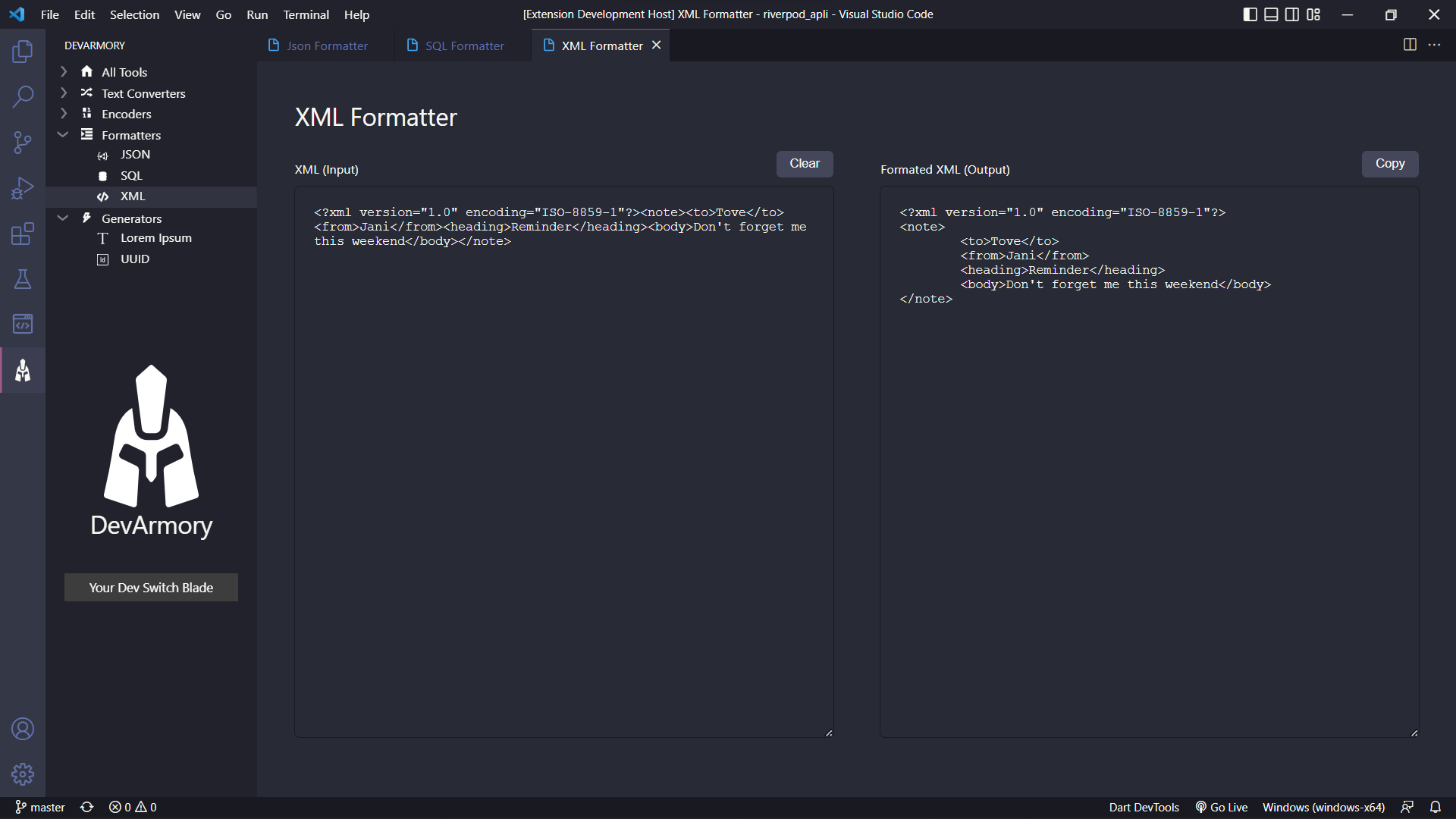Switch to the Json Formatter tab

coord(325,45)
